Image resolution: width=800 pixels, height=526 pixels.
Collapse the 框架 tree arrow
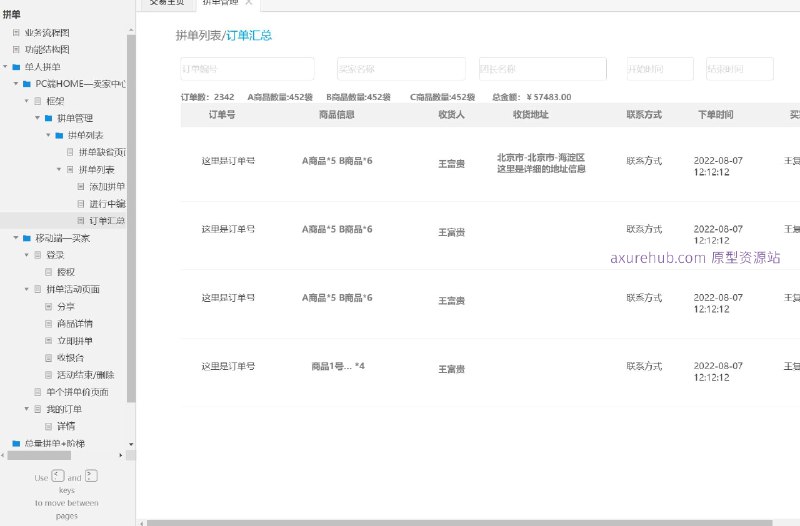(x=27, y=101)
